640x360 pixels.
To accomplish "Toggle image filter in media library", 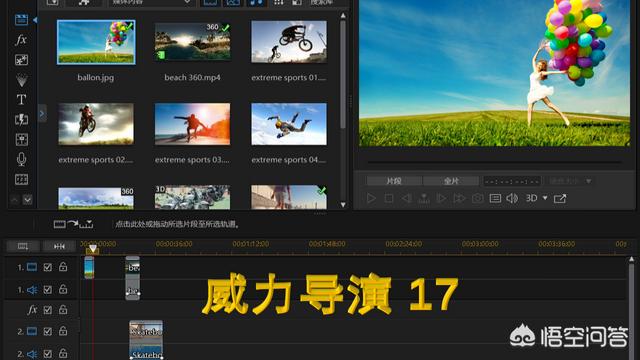I will [233, 2].
